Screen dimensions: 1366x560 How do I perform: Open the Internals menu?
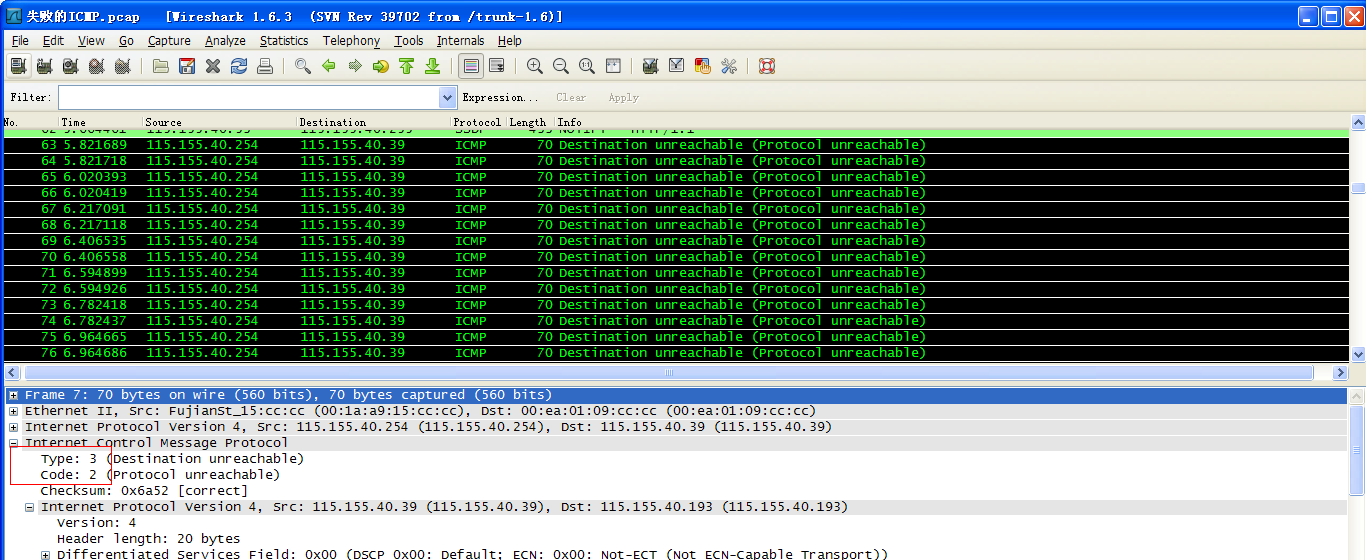click(460, 41)
